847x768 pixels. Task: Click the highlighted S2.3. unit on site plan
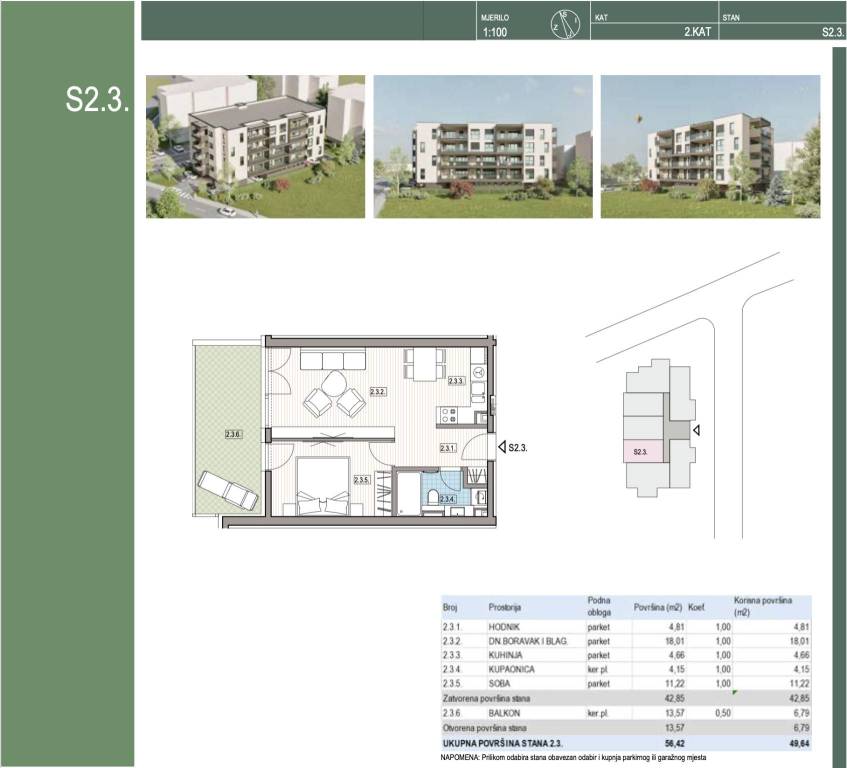click(643, 452)
